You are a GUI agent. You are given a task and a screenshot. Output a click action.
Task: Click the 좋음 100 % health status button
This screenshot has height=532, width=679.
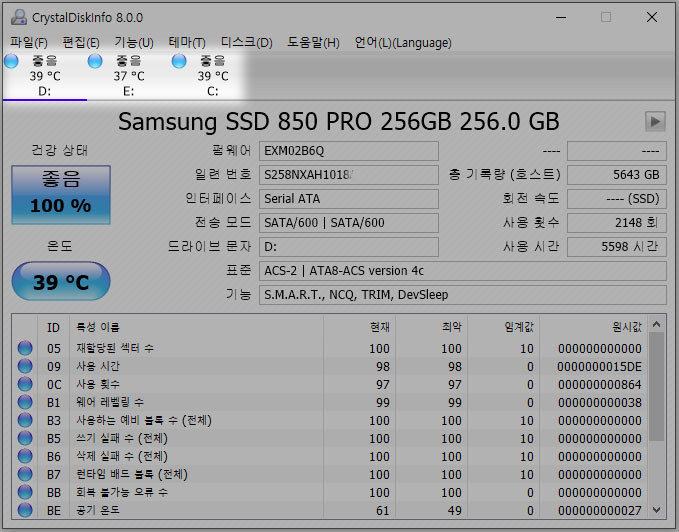[61, 195]
